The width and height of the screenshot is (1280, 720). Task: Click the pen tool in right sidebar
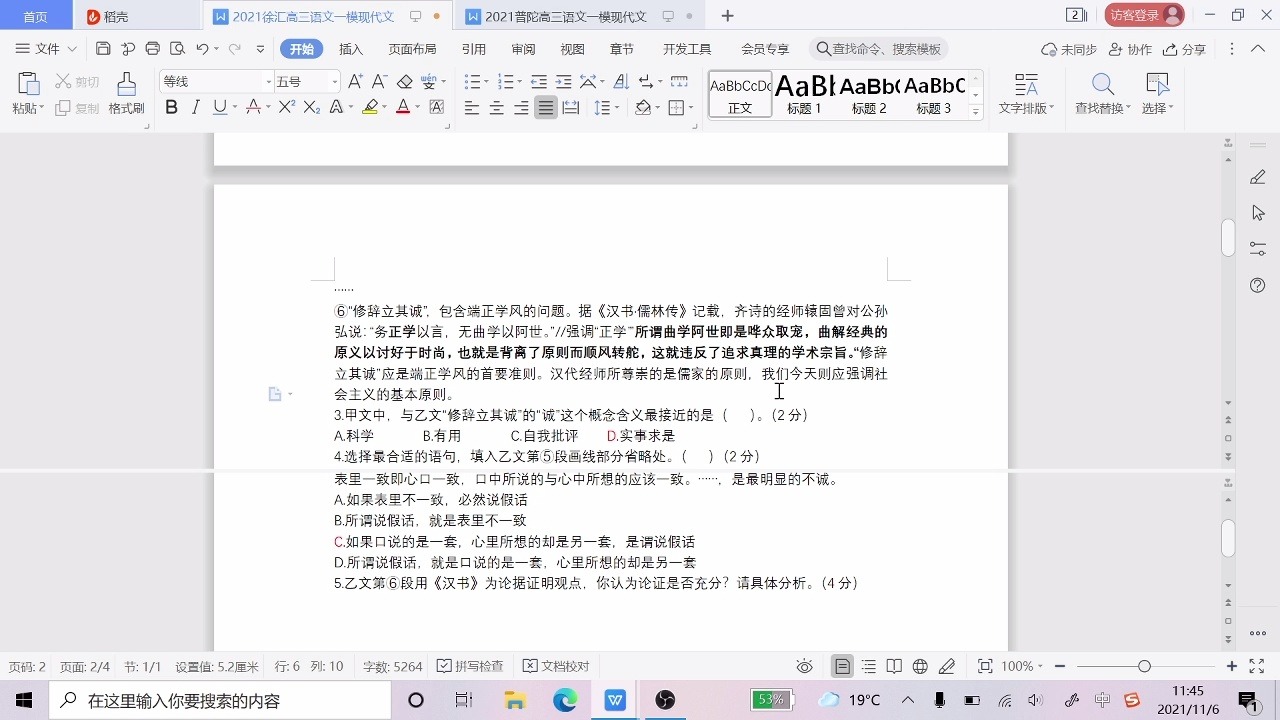pyautogui.click(x=1258, y=177)
